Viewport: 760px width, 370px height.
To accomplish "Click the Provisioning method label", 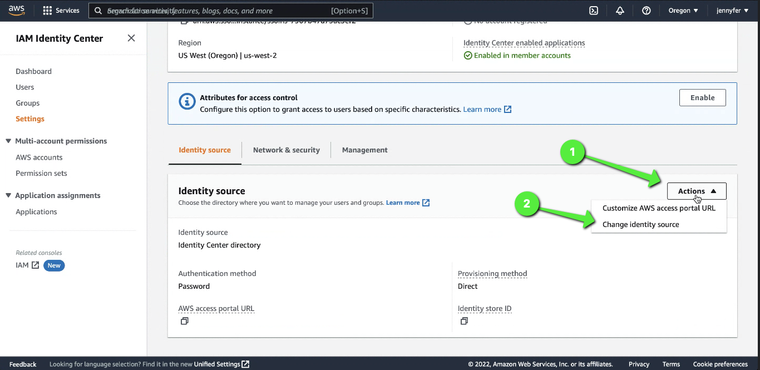I will point(492,273).
